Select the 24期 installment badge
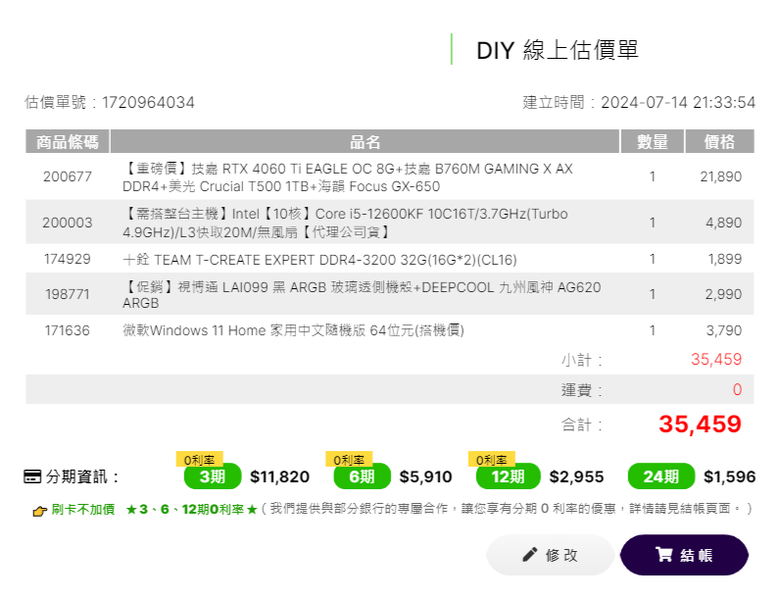Screen dimensions: 780x599 pos(661,477)
